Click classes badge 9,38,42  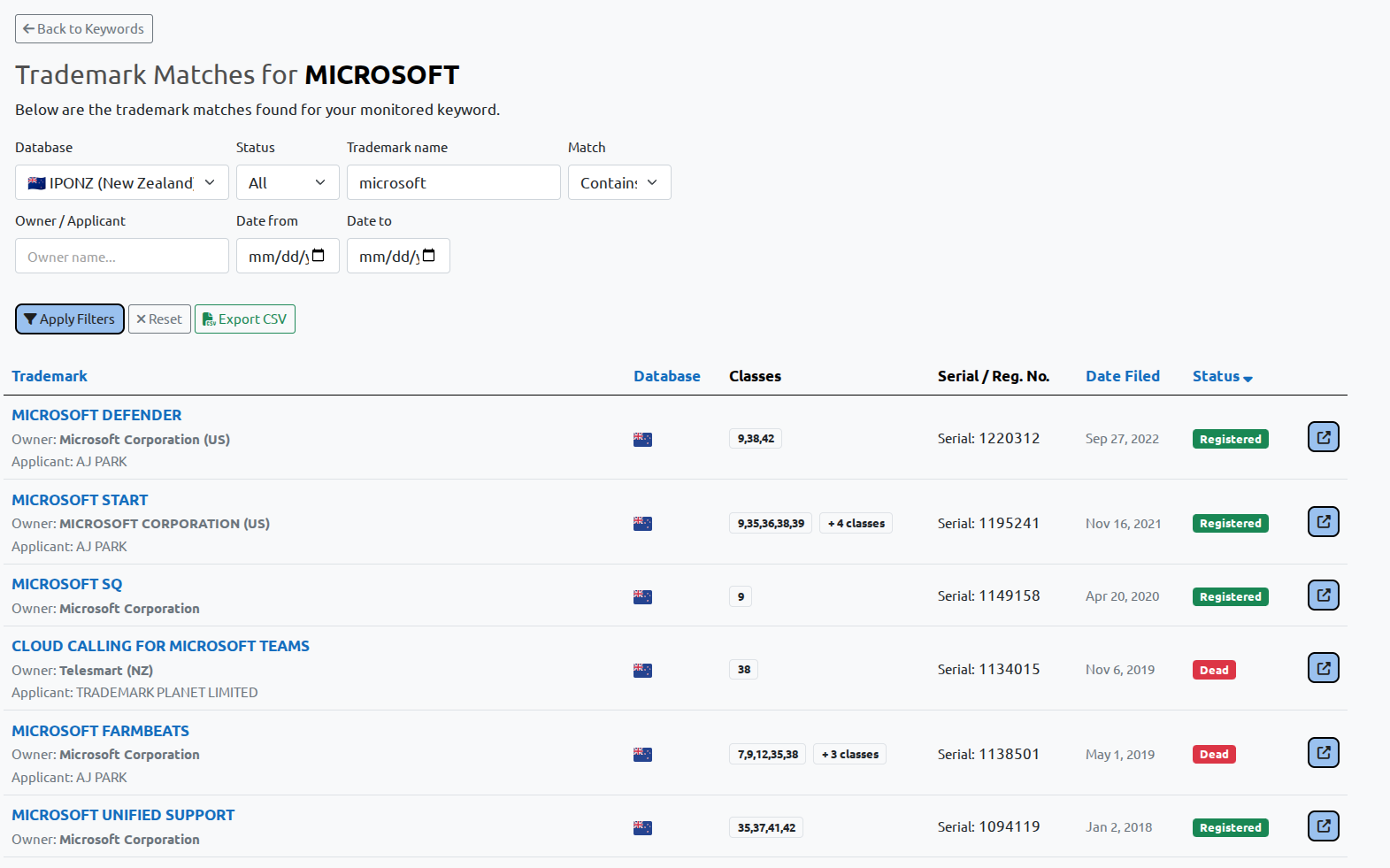point(756,439)
